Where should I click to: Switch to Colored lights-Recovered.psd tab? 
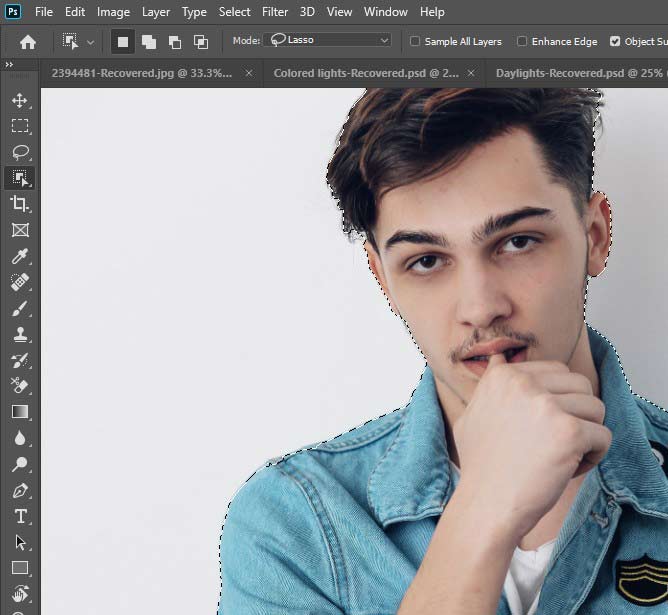366,73
